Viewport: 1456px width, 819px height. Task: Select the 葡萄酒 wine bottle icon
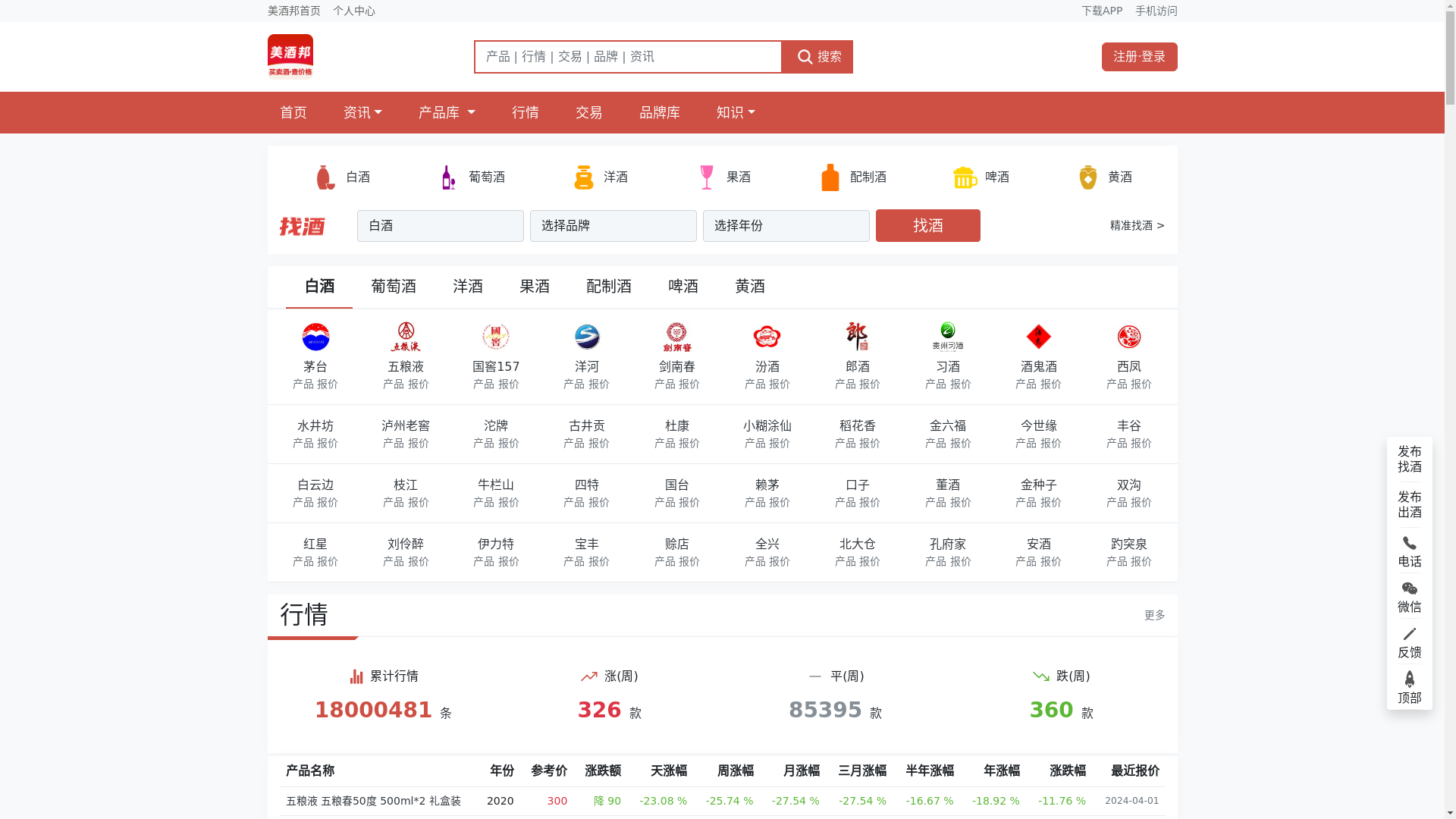(x=448, y=177)
